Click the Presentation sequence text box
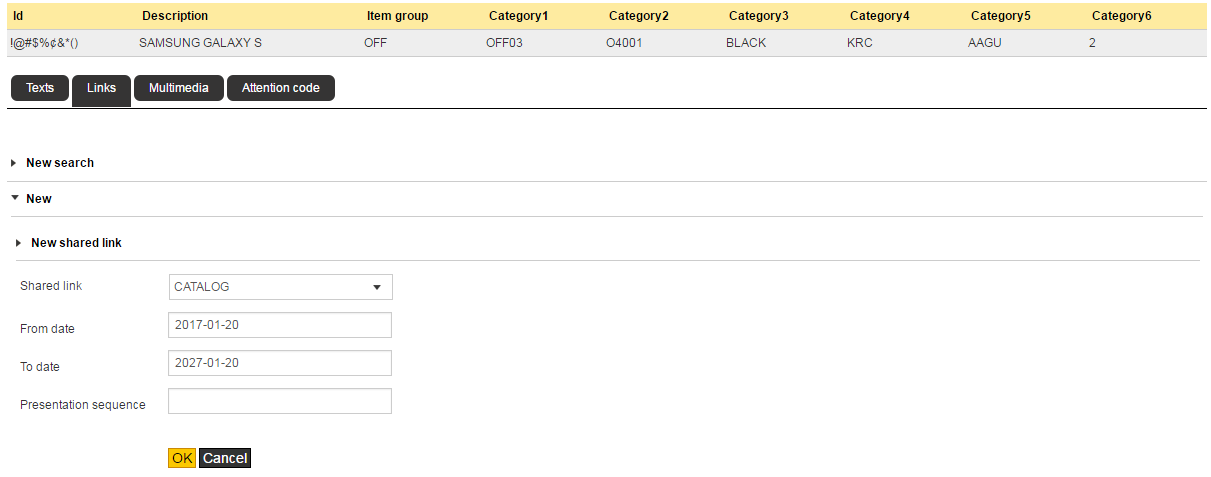Image resolution: width=1211 pixels, height=477 pixels. [x=280, y=401]
